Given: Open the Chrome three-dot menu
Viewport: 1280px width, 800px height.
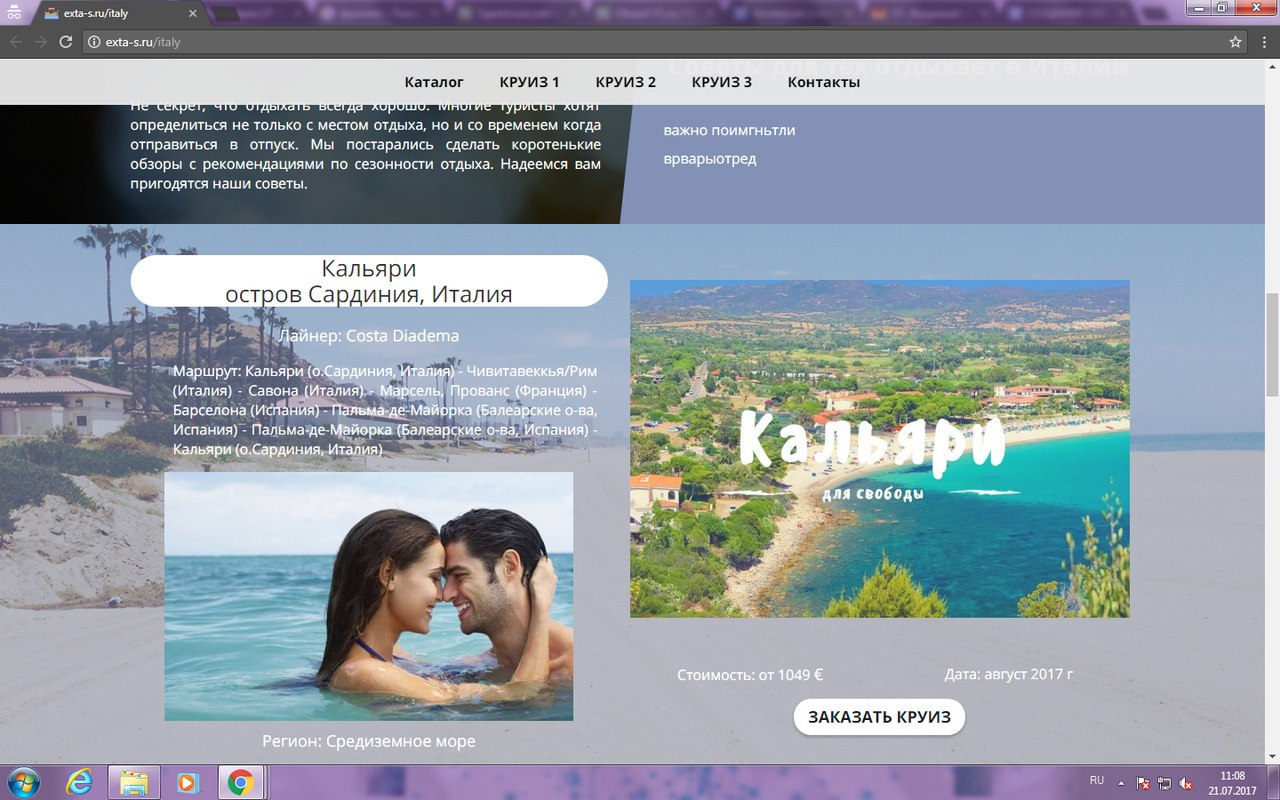Looking at the screenshot, I should (1263, 42).
